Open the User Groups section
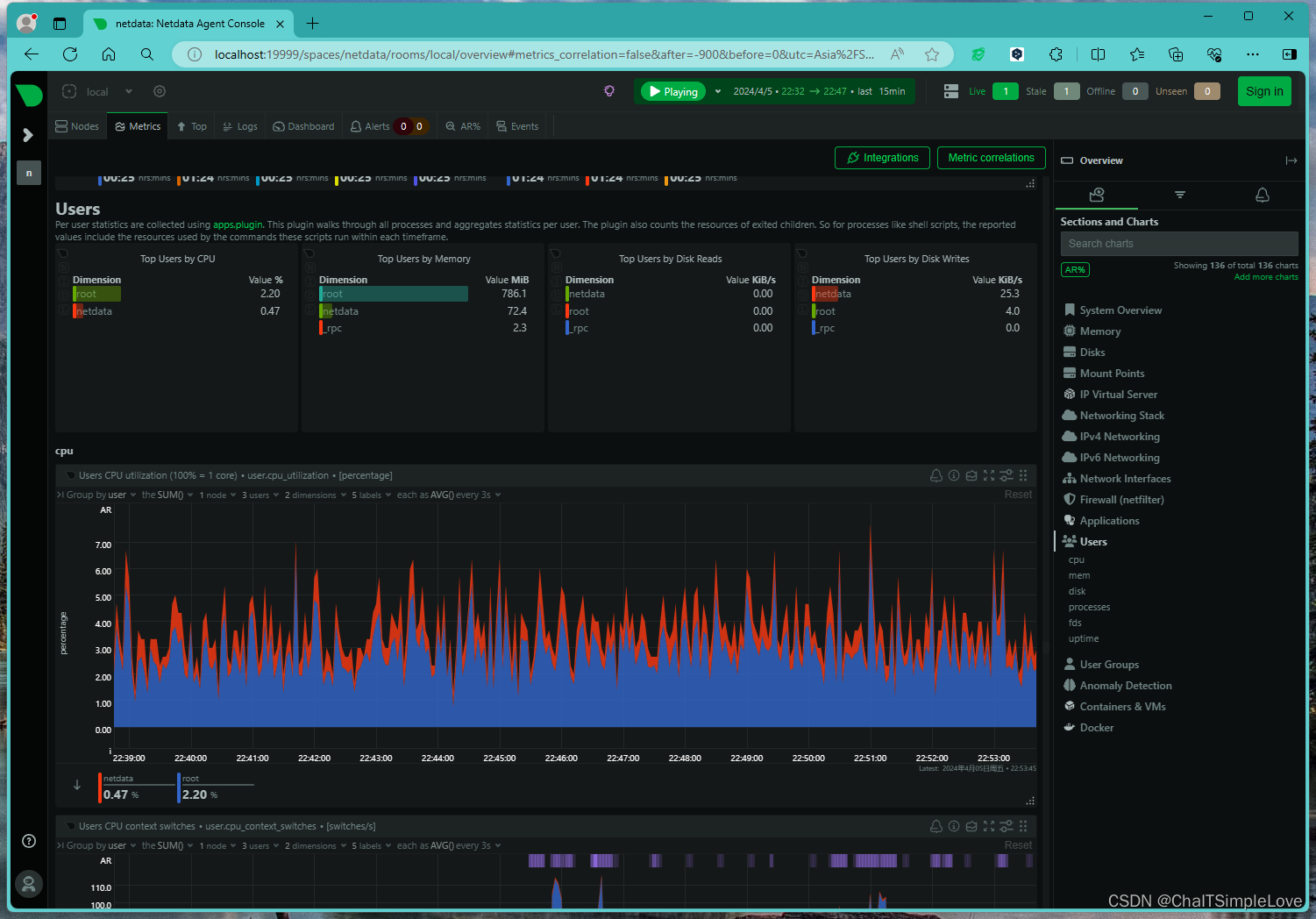The height and width of the screenshot is (919, 1316). (1109, 665)
